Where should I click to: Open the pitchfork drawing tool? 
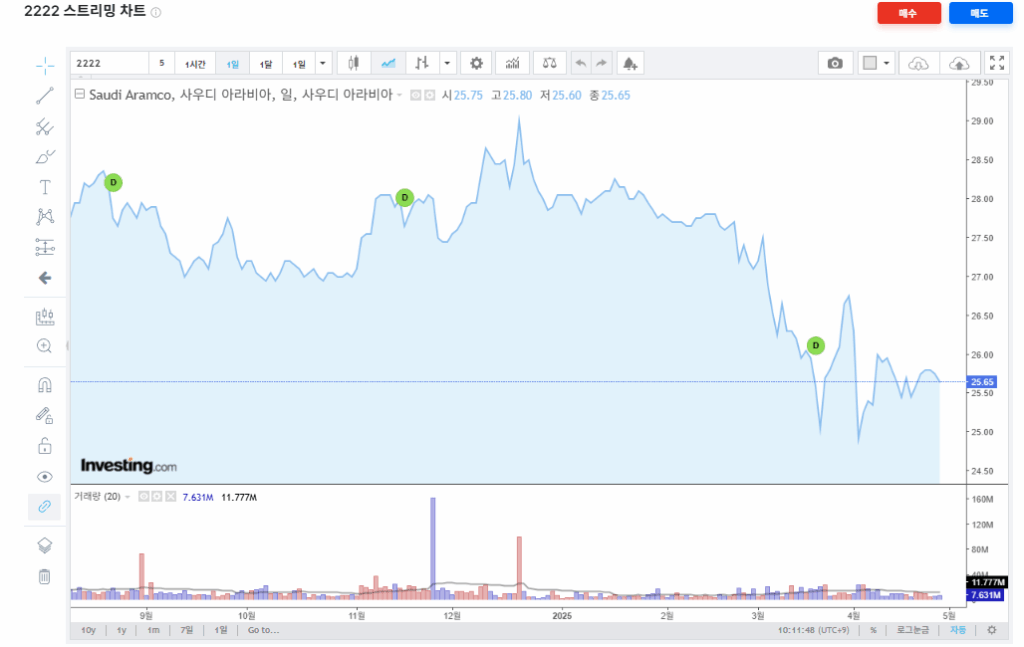pyautogui.click(x=45, y=127)
